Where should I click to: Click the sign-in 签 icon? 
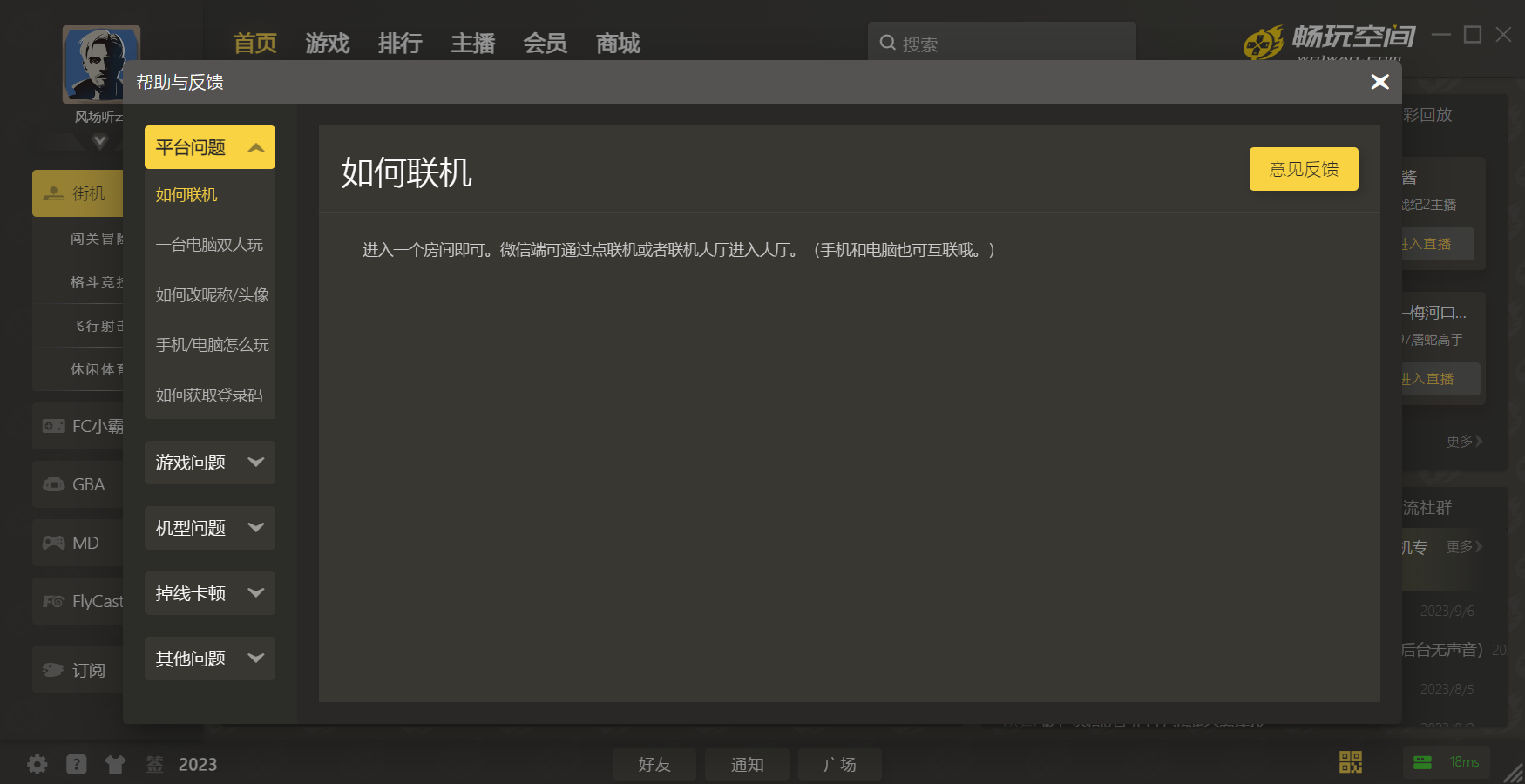point(154,764)
